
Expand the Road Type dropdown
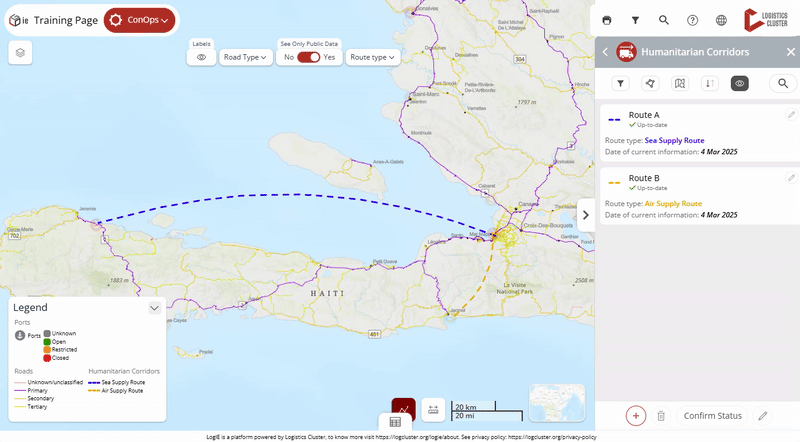245,57
